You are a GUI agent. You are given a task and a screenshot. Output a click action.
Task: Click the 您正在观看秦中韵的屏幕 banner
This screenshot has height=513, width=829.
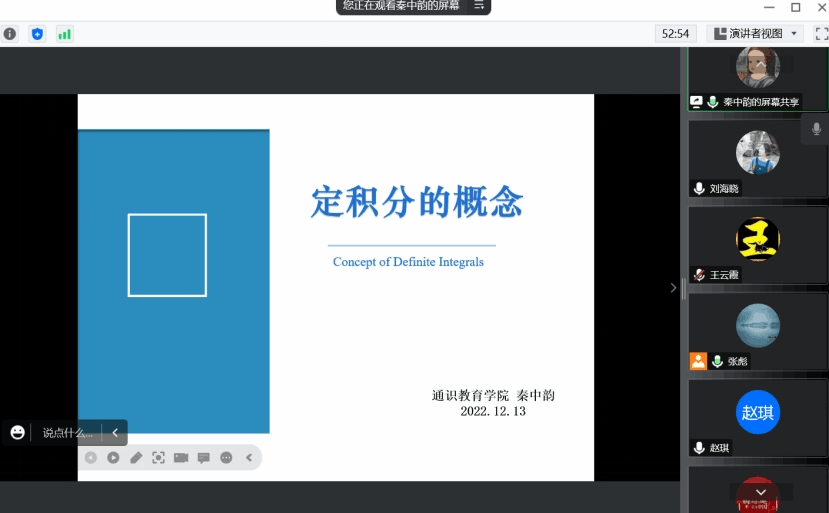[x=401, y=5]
